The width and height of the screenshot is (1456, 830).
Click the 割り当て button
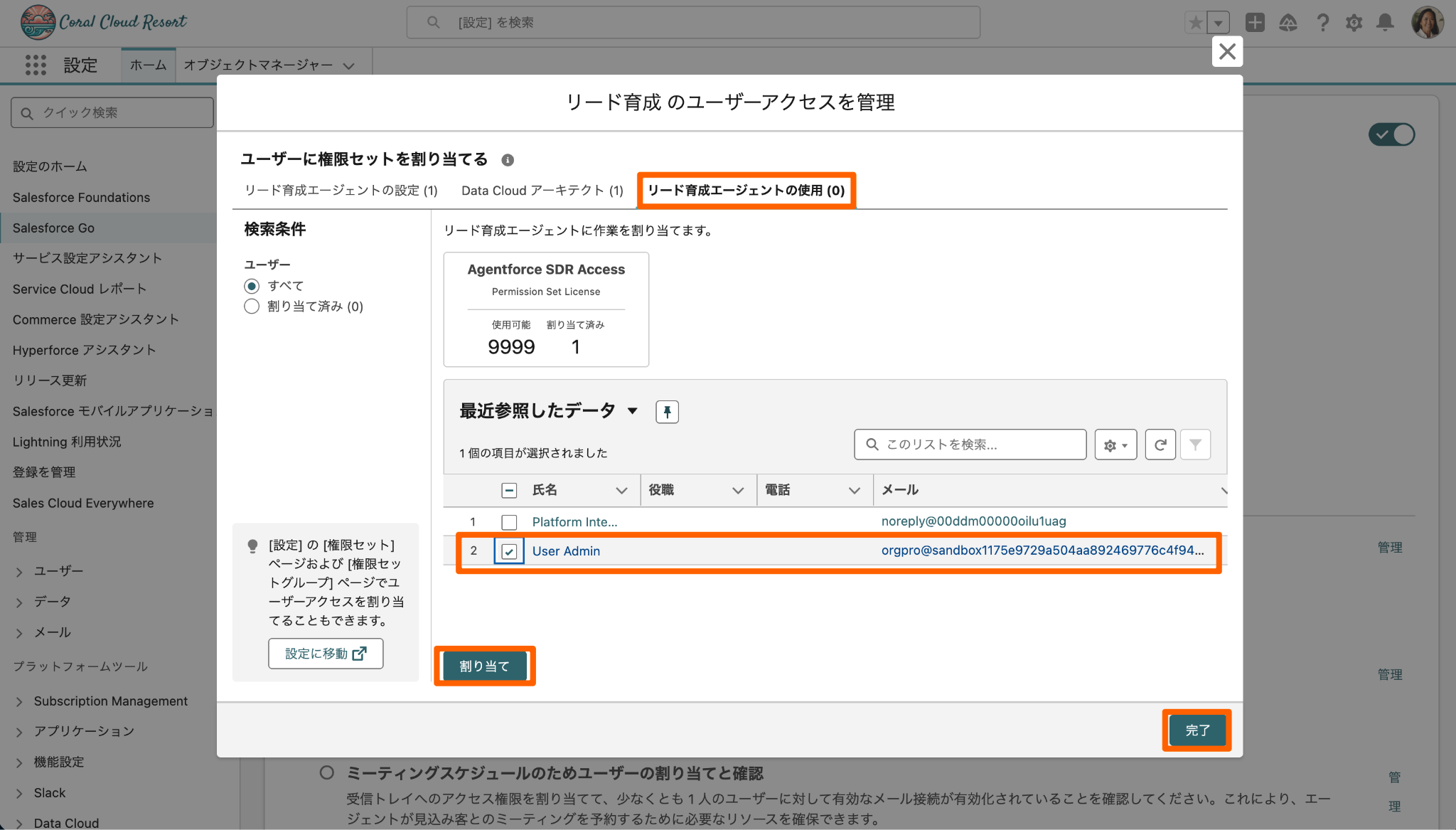(484, 666)
